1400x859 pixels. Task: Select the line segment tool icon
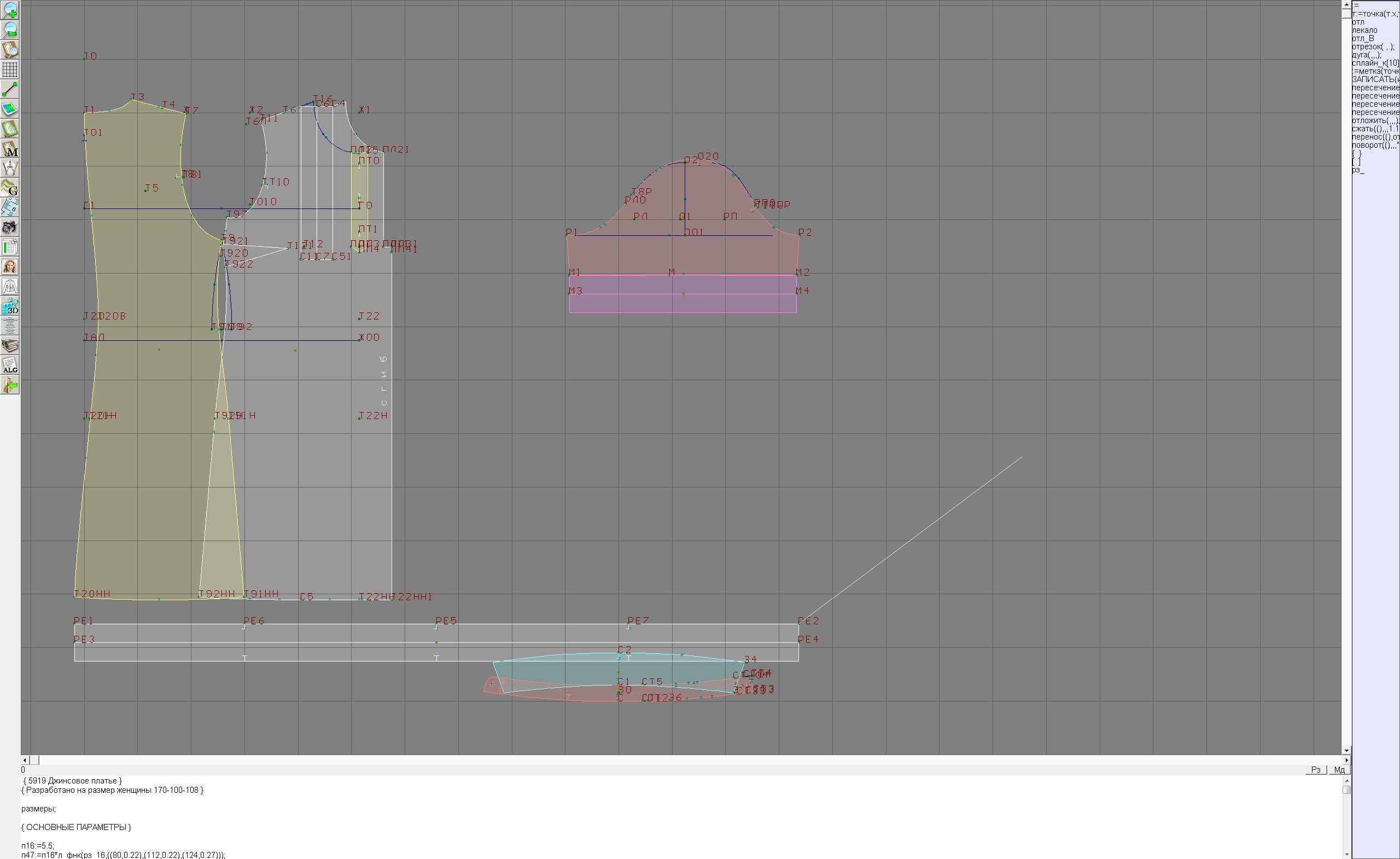pos(10,89)
